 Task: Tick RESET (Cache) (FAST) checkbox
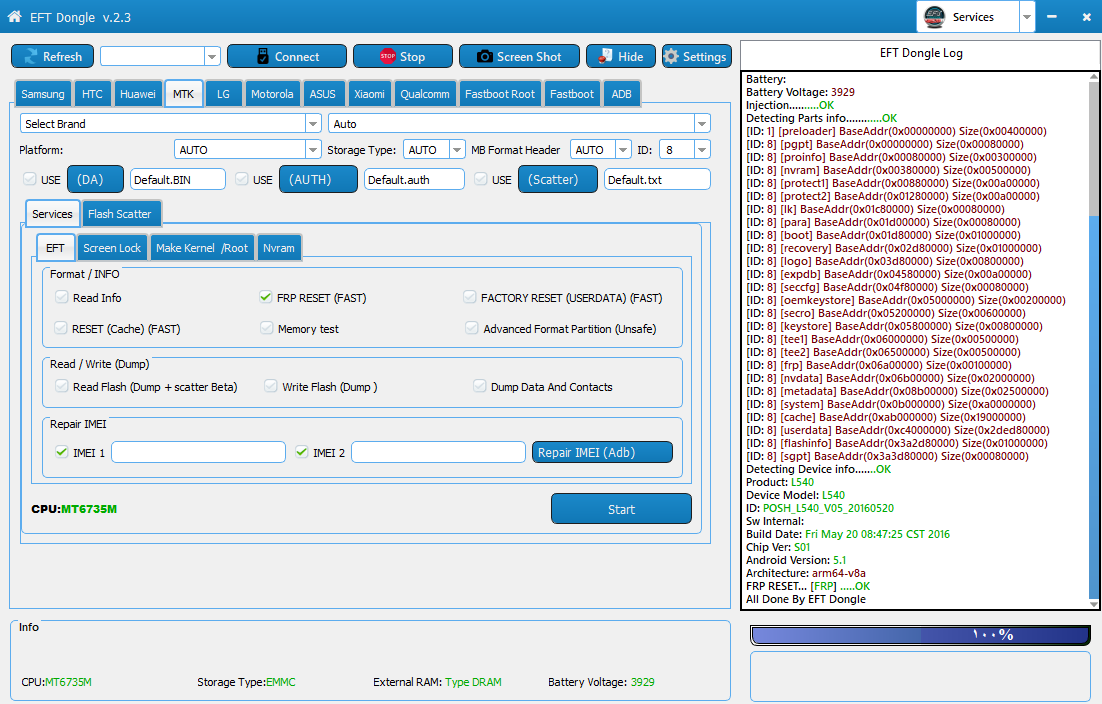click(x=61, y=328)
